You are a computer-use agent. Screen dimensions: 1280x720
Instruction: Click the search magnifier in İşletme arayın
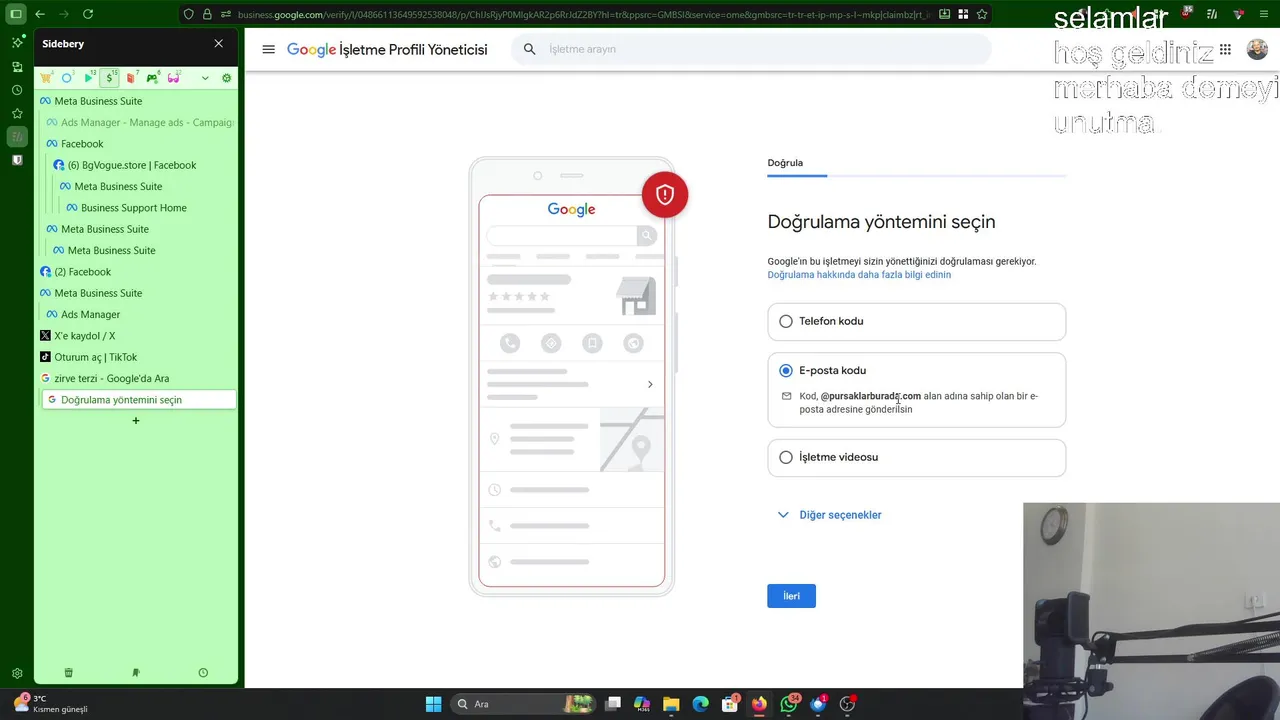529,49
